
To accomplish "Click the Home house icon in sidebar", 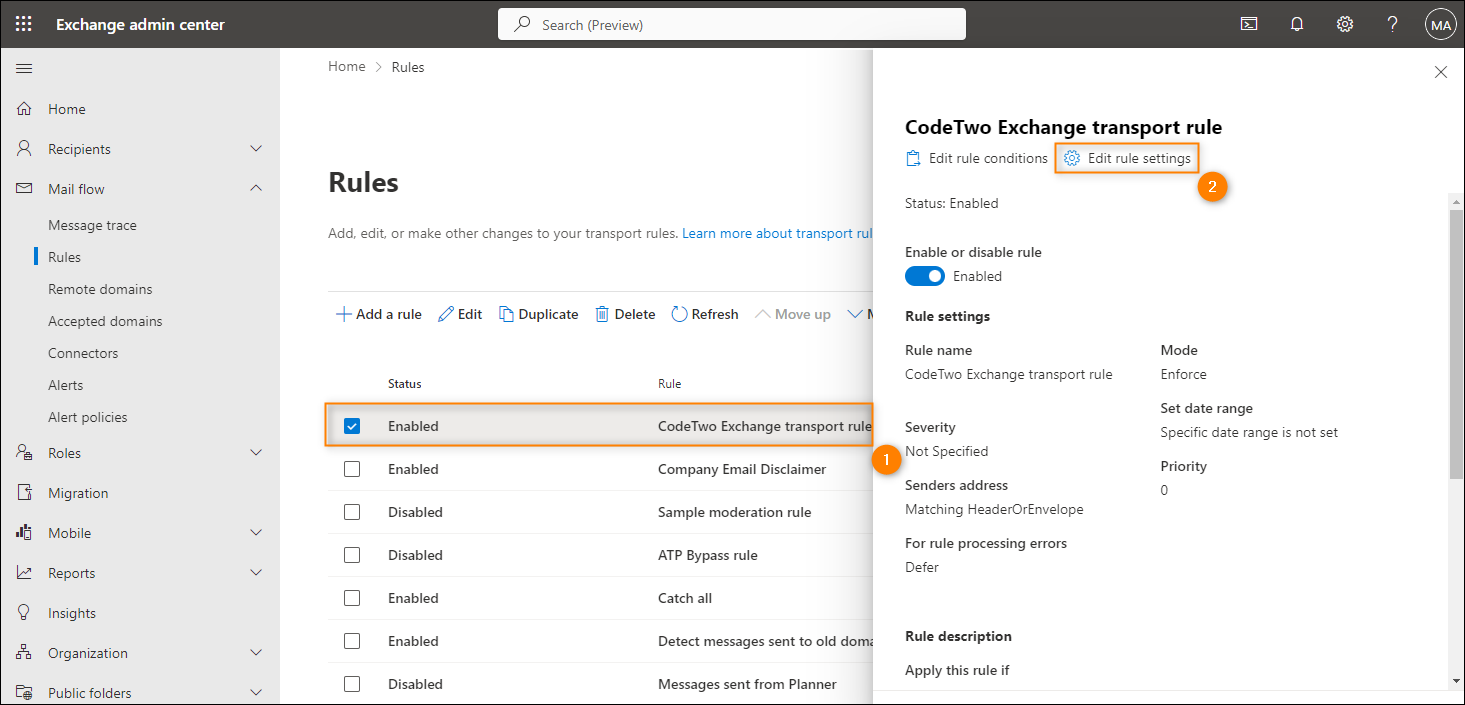I will 24,109.
